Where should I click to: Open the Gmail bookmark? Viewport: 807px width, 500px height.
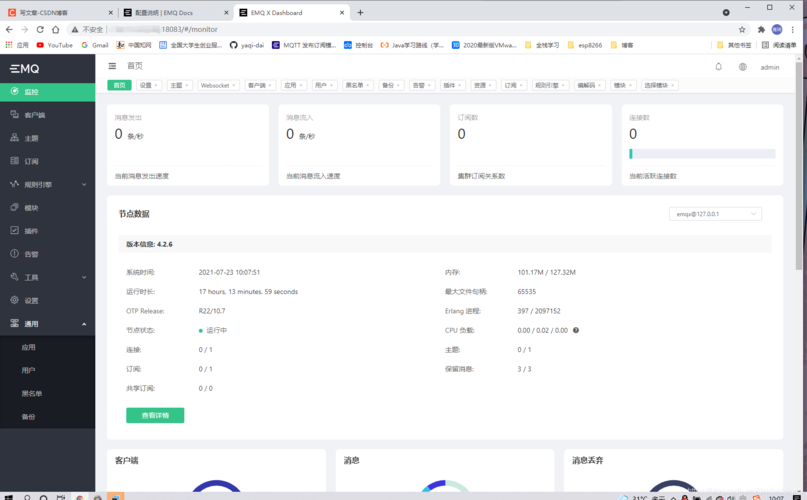point(95,45)
